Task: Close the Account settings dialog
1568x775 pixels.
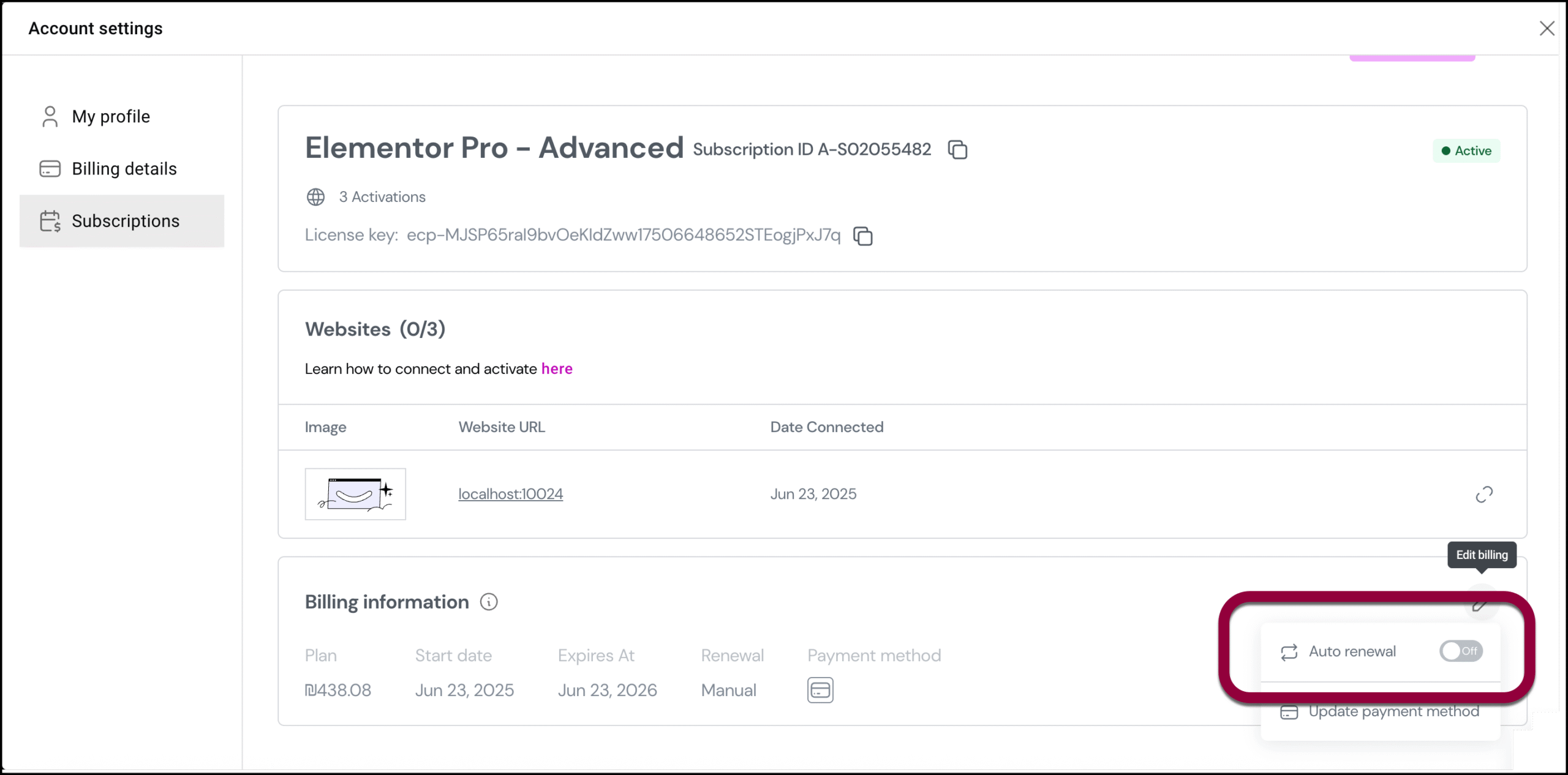Action: tap(1547, 28)
